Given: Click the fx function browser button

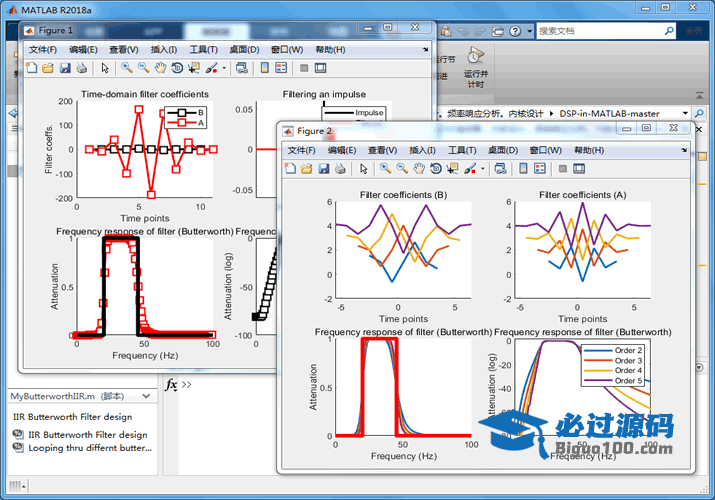Looking at the screenshot, I should click(x=171, y=385).
